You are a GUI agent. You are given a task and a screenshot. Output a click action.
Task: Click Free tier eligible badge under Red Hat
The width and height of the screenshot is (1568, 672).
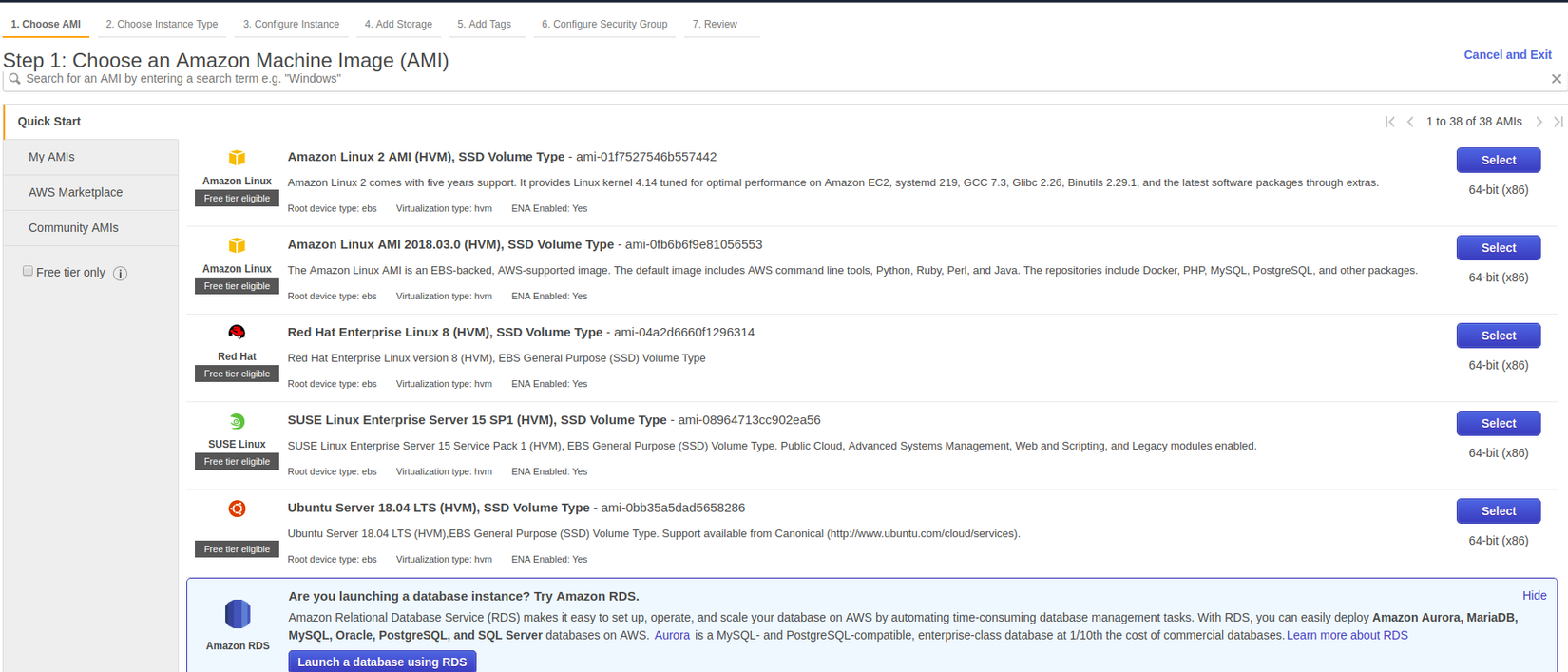pos(237,374)
